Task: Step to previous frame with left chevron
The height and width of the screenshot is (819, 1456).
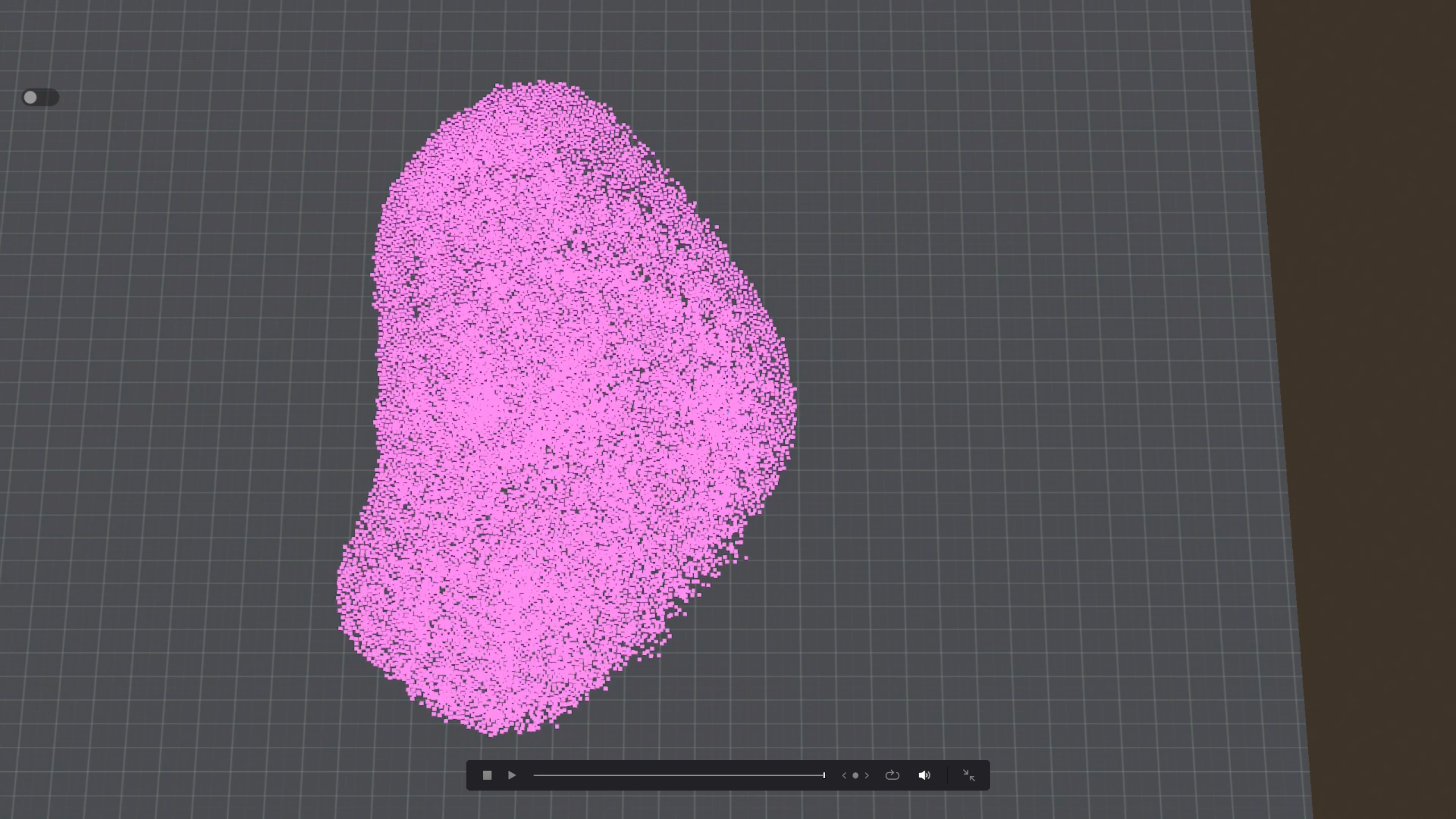Action: (x=844, y=775)
